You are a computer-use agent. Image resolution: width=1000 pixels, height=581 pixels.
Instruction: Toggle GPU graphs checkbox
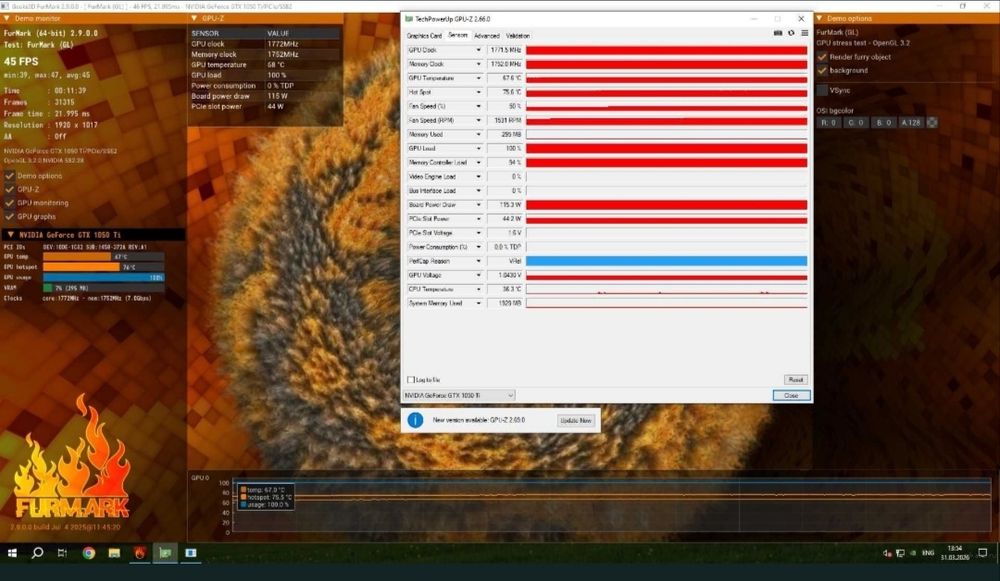(x=10, y=217)
